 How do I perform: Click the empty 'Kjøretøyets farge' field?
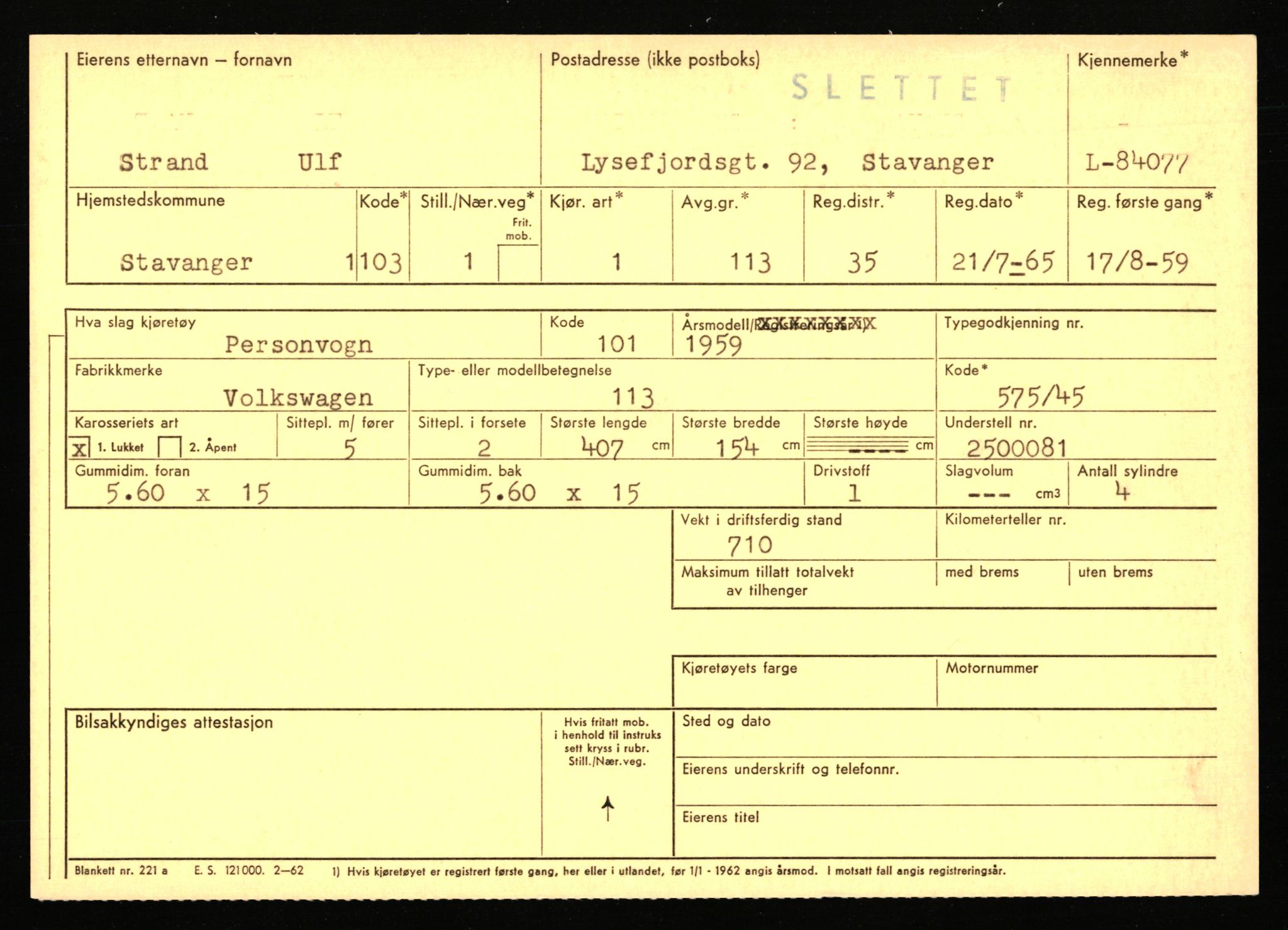(804, 682)
